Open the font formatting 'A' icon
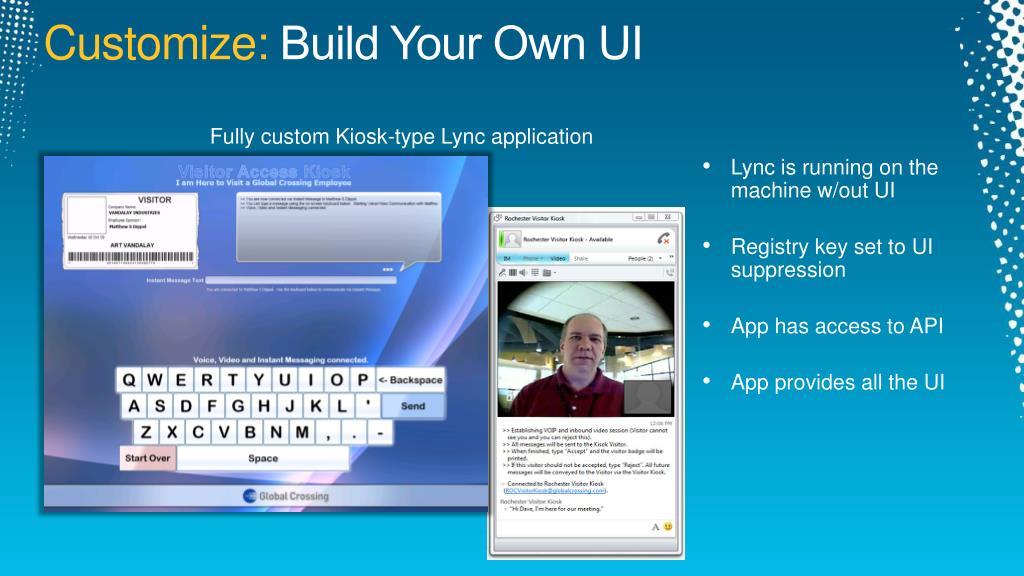 point(655,527)
